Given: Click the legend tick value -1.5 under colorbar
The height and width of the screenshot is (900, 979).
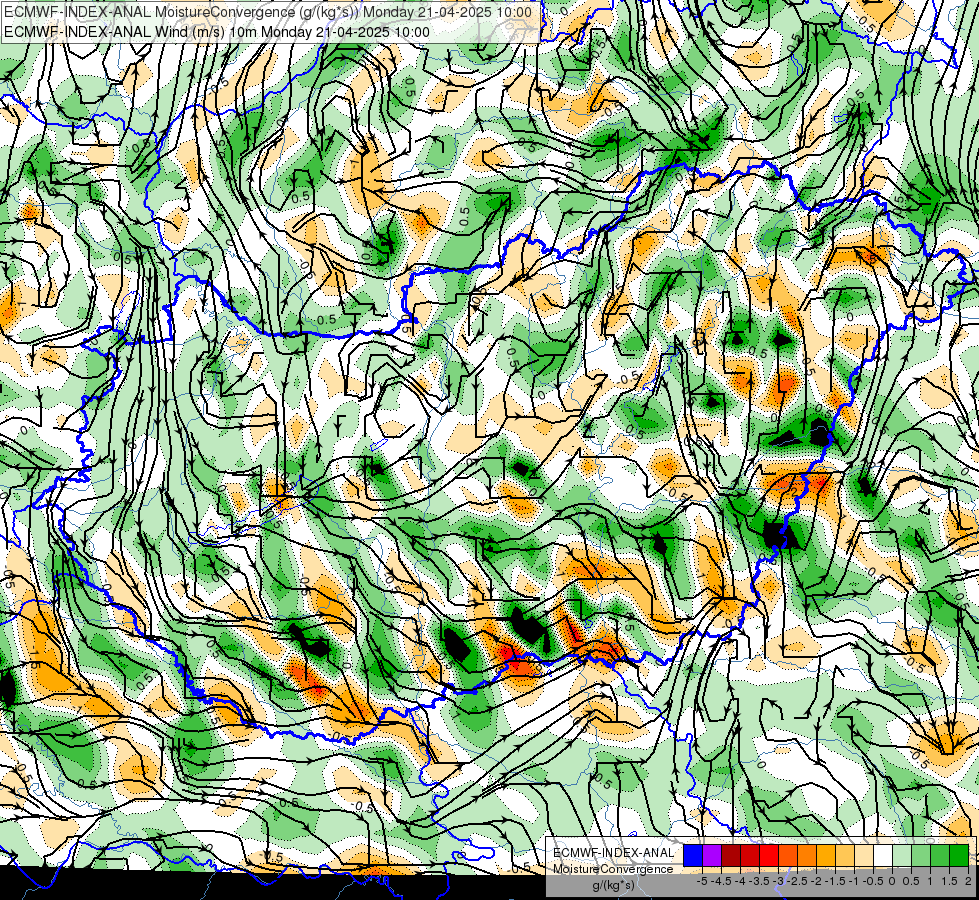Looking at the screenshot, I should pos(835,881).
